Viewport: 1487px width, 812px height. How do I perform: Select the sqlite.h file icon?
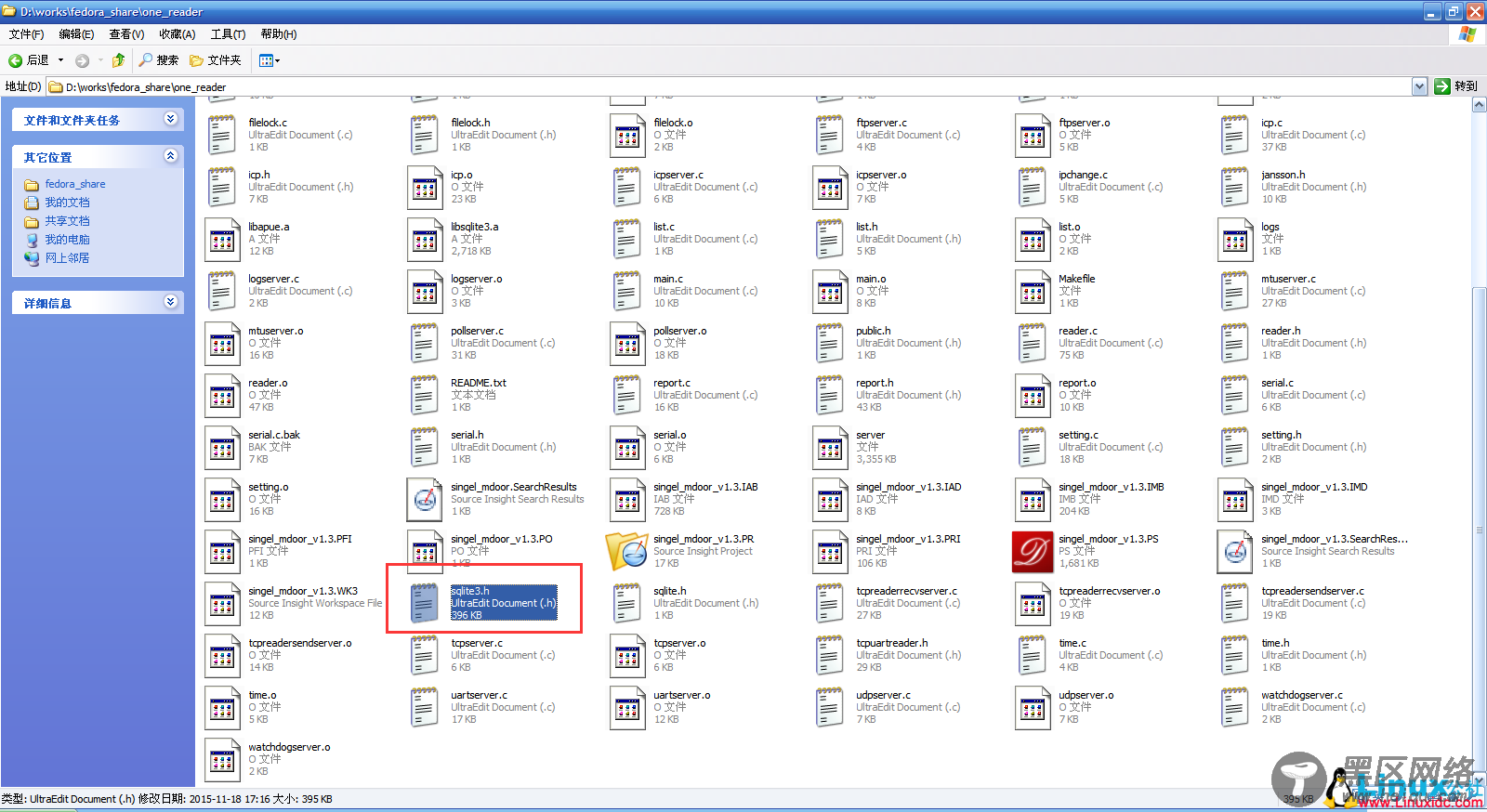click(627, 604)
